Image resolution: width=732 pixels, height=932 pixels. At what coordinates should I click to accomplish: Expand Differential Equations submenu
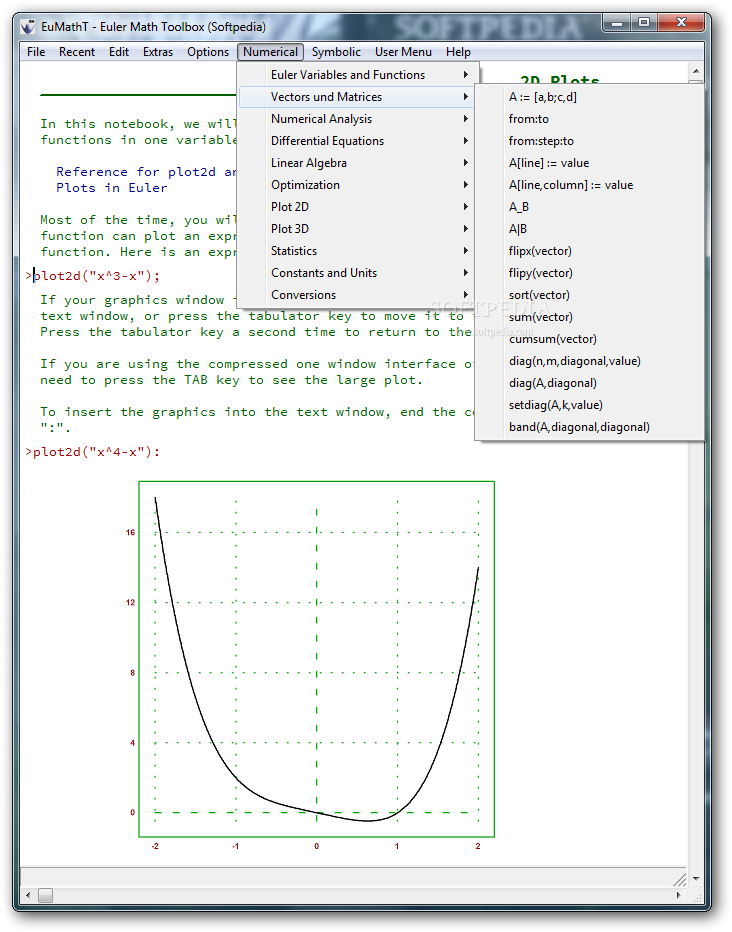coord(356,141)
